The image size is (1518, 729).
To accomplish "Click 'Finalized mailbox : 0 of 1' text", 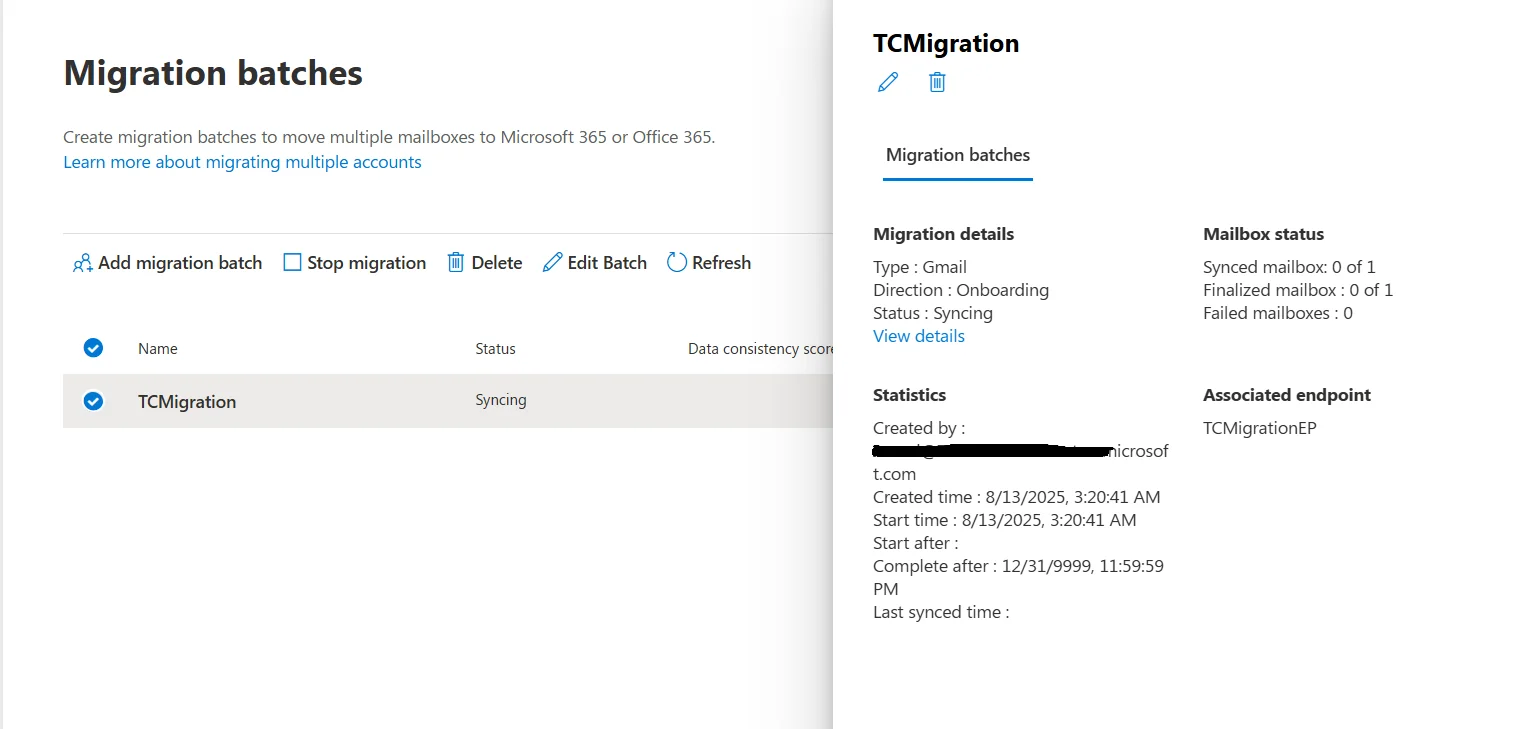I will [1298, 290].
